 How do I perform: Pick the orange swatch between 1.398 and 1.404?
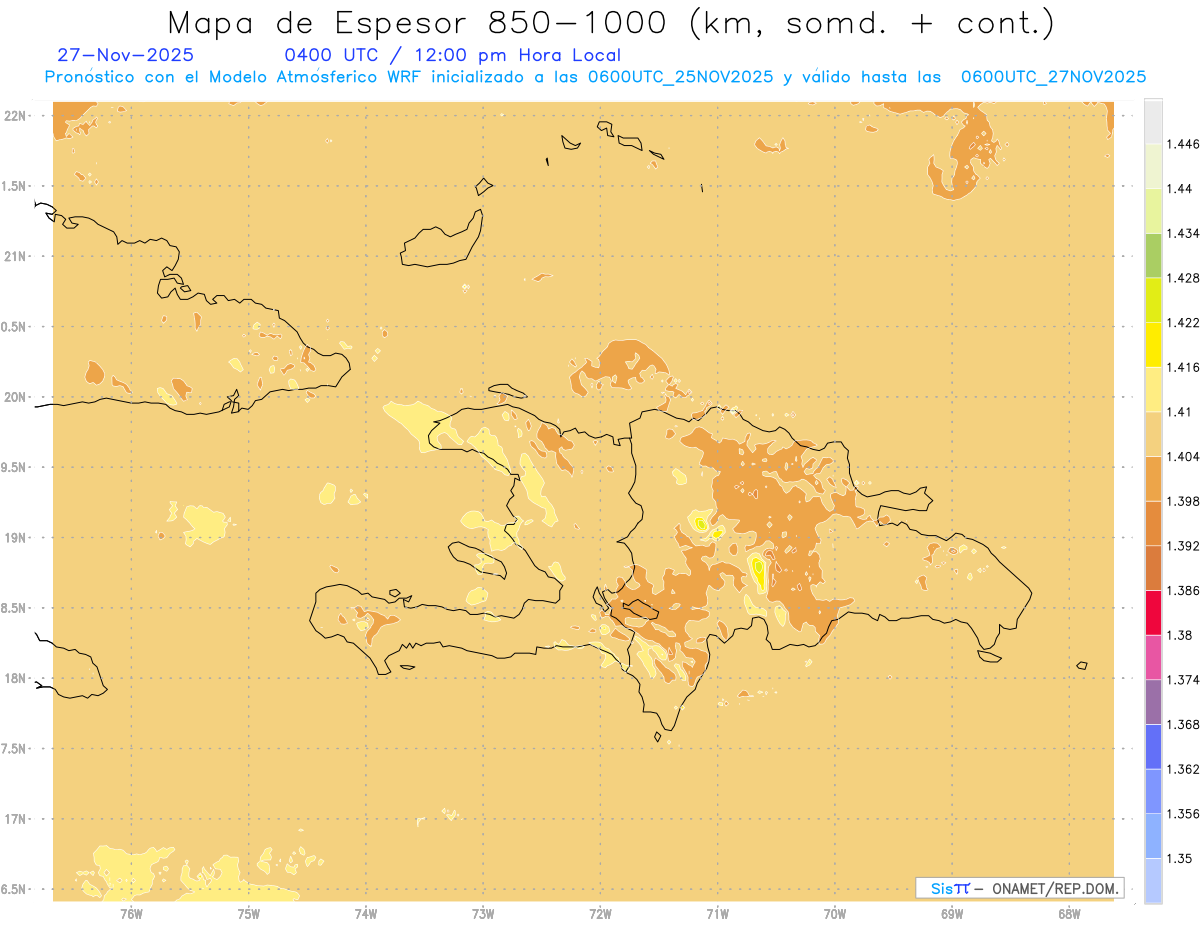point(1153,479)
